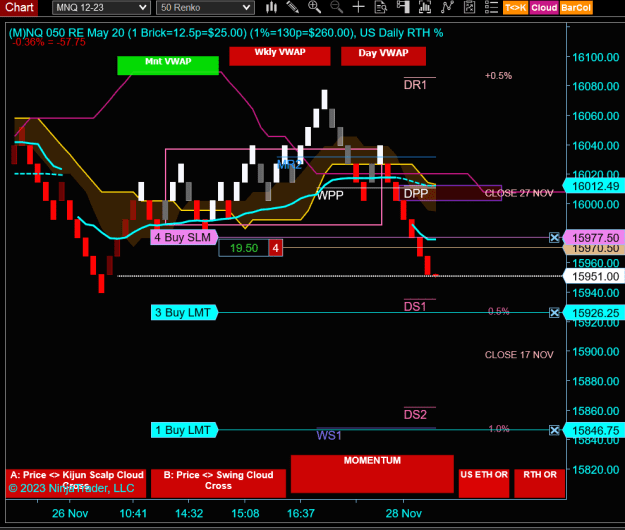
Task: Open the 50 Renko interval dropdown
Action: click(205, 8)
